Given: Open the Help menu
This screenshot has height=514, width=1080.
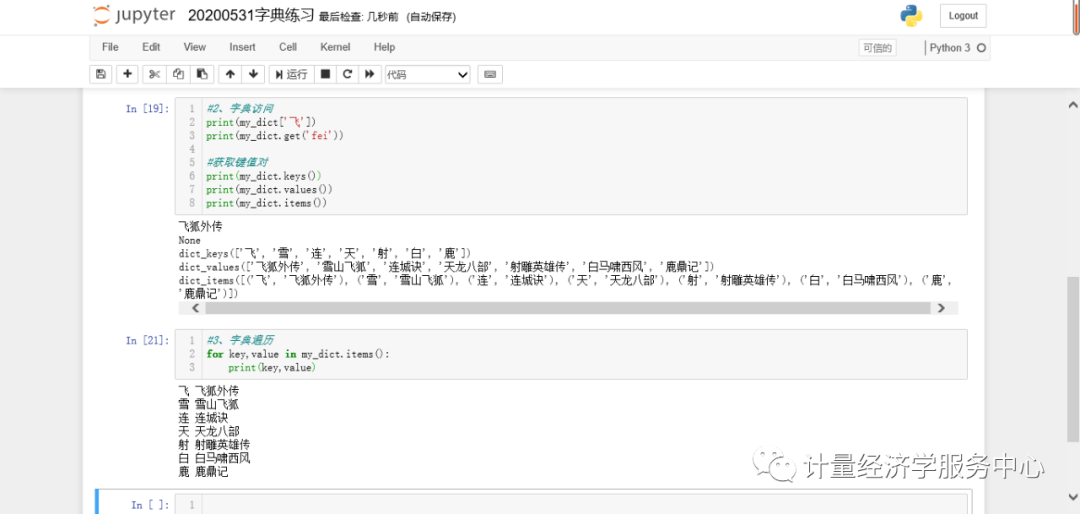Looking at the screenshot, I should 384,47.
